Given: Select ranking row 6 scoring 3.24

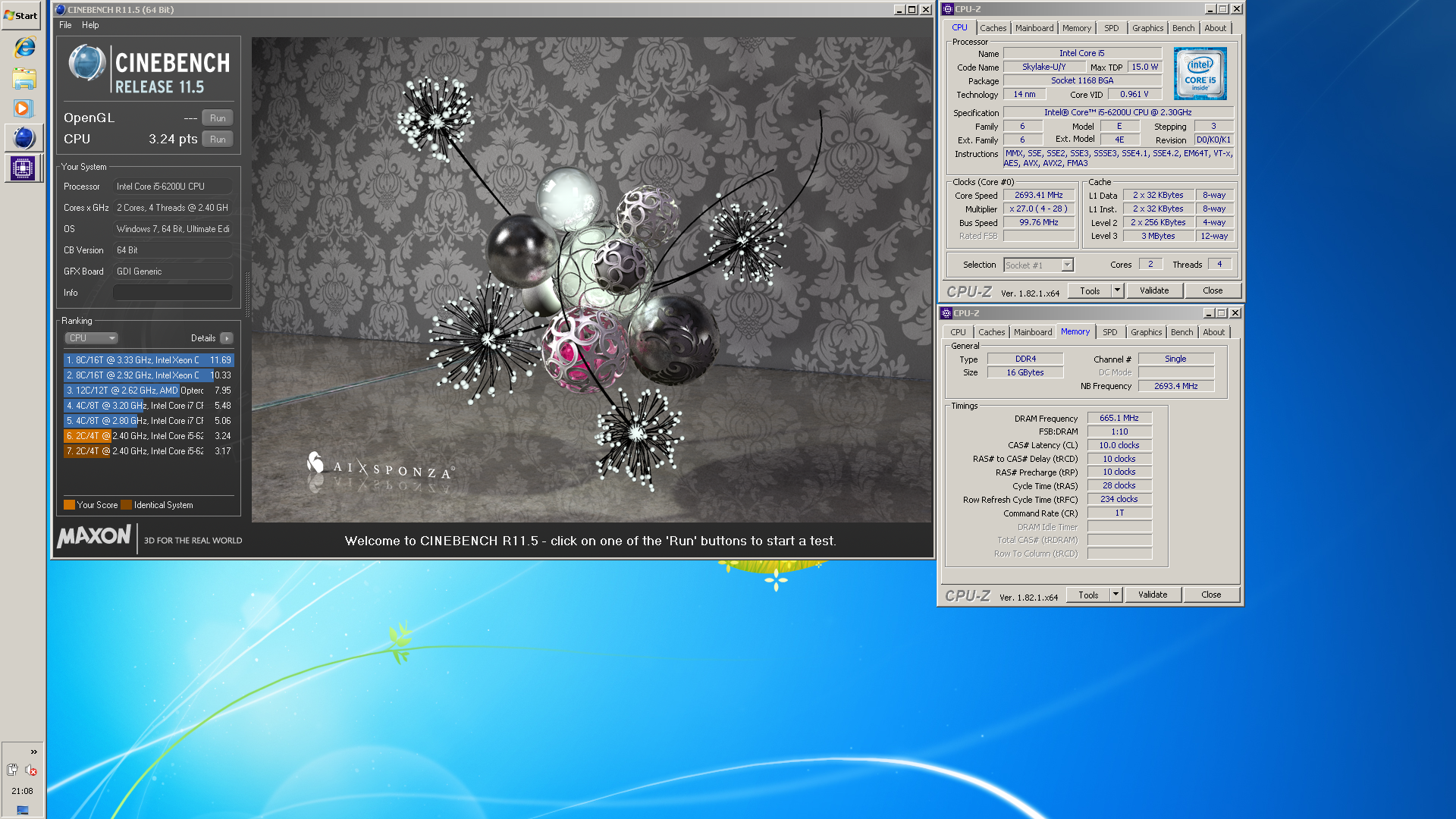Looking at the screenshot, I should (149, 436).
